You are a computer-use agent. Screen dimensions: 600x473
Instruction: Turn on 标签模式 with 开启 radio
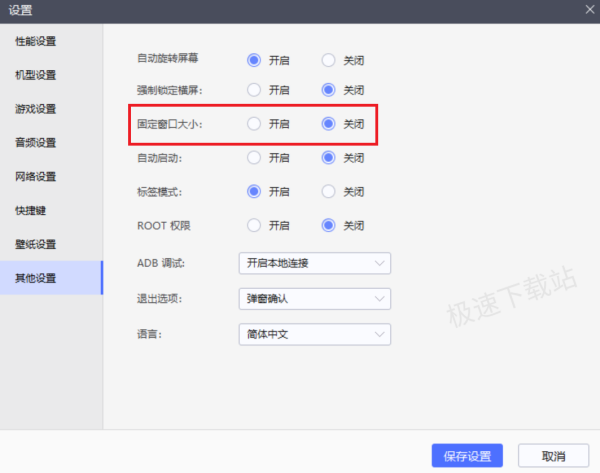pos(254,191)
